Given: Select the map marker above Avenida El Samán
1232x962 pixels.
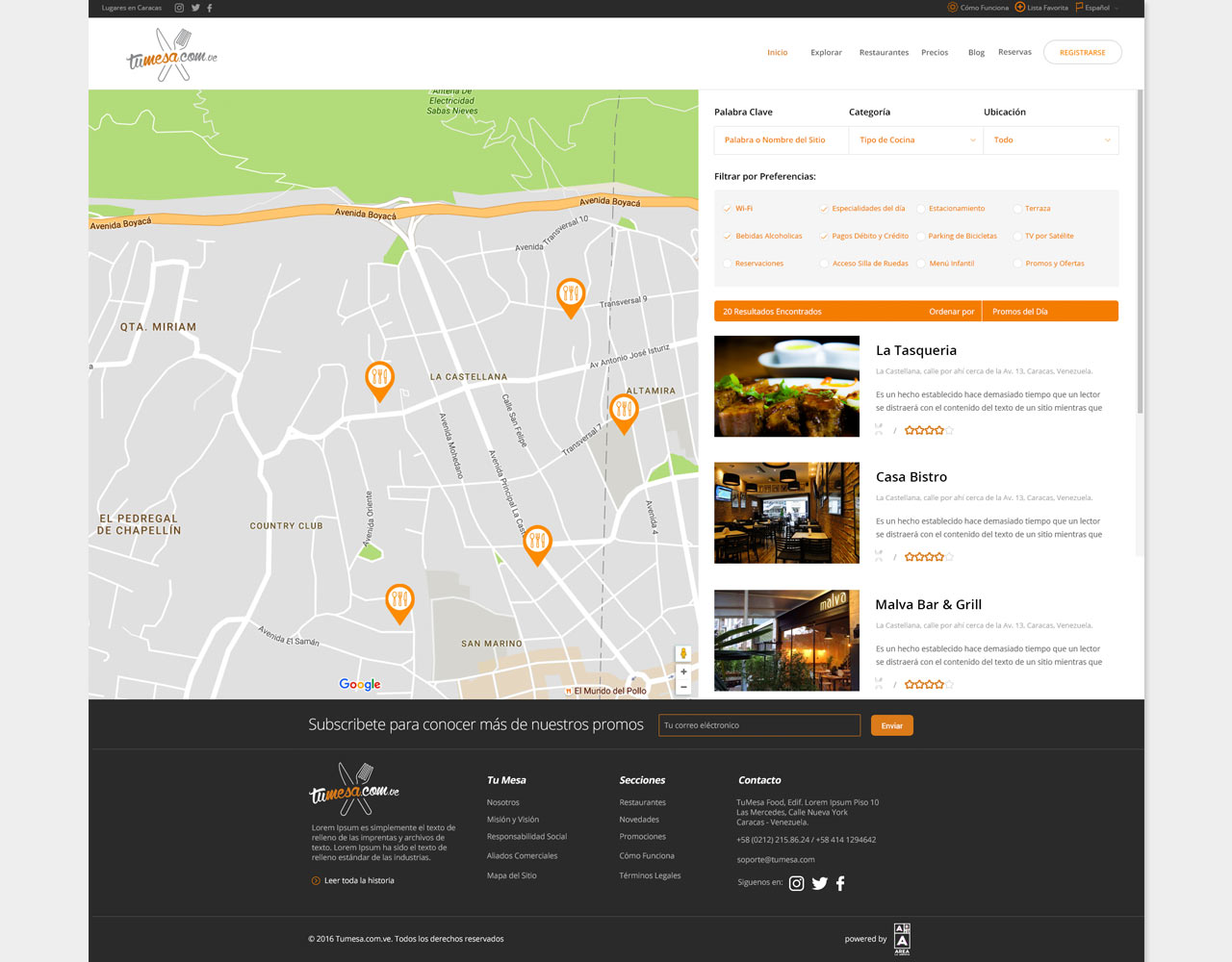Looking at the screenshot, I should pyautogui.click(x=399, y=604).
